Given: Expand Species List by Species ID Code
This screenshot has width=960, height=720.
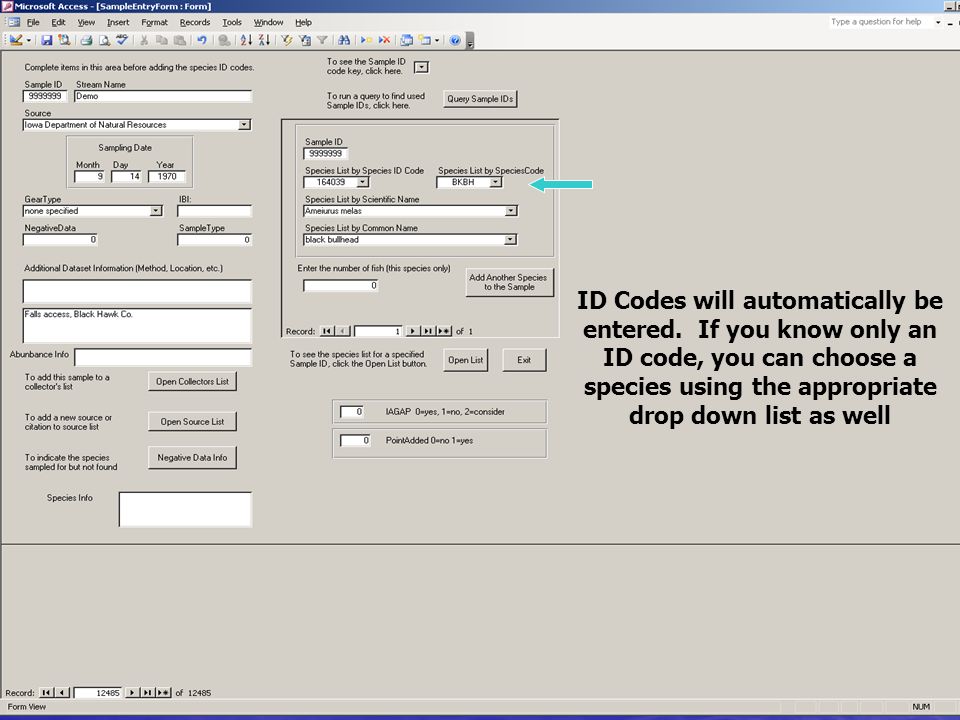Looking at the screenshot, I should click(362, 182).
